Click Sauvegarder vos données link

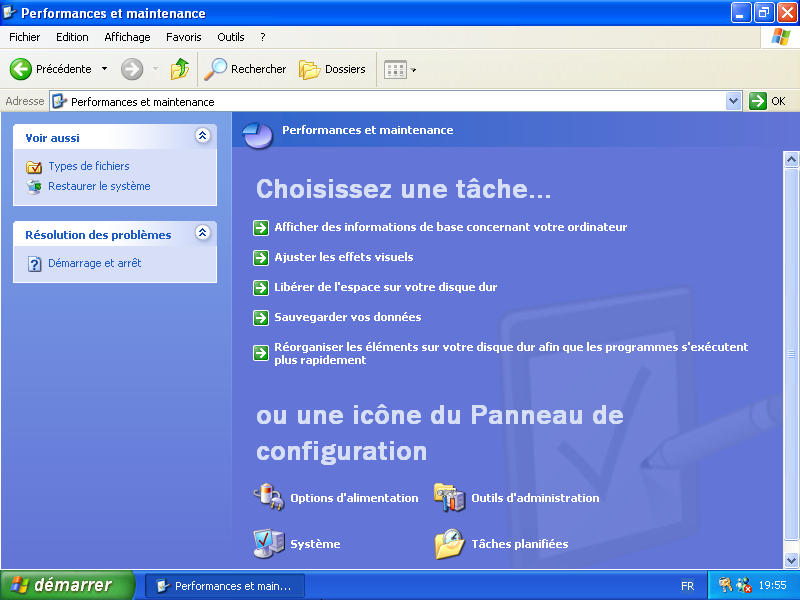[x=348, y=317]
